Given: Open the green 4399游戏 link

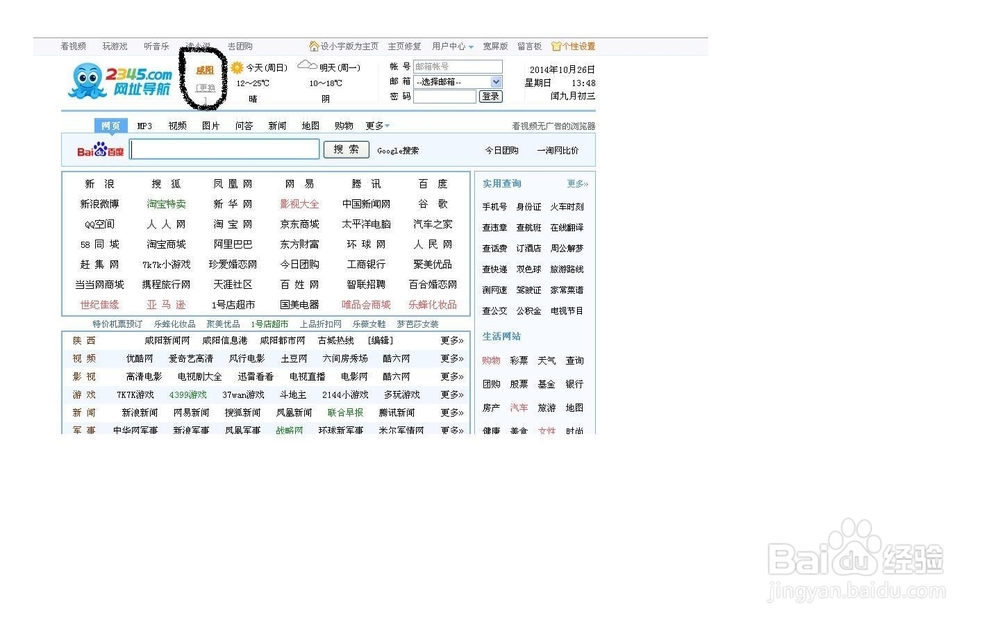Looking at the screenshot, I should [x=188, y=395].
